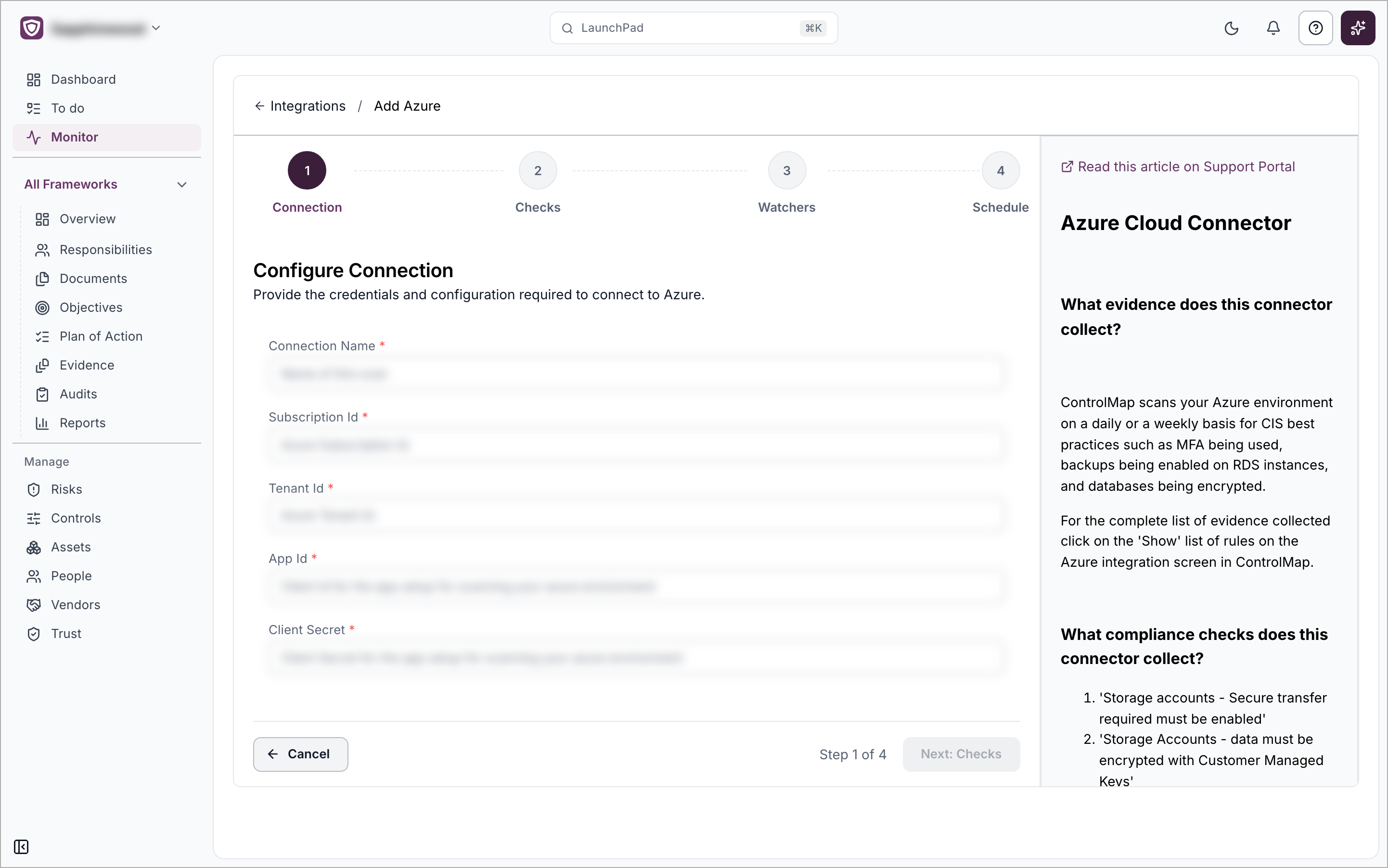Go to the To do list
The image size is (1388, 868).
pos(107,108)
